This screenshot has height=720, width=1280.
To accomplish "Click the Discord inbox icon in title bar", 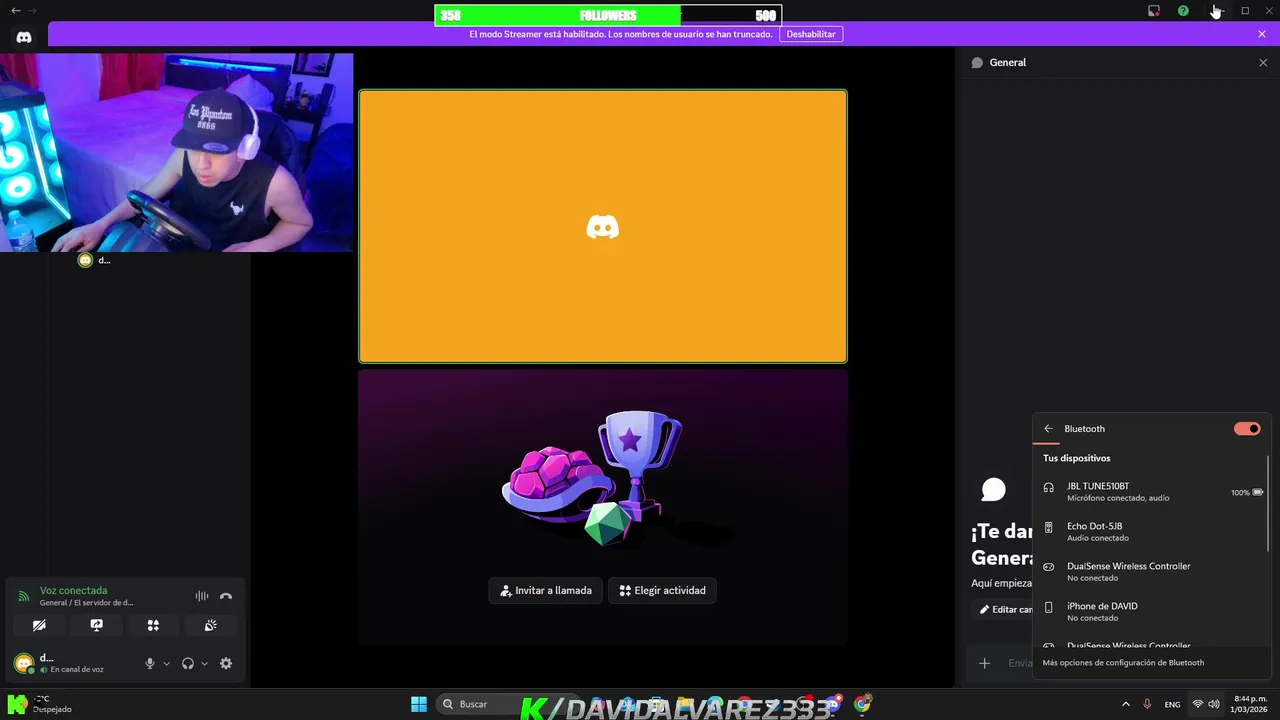I will pyautogui.click(x=1153, y=10).
